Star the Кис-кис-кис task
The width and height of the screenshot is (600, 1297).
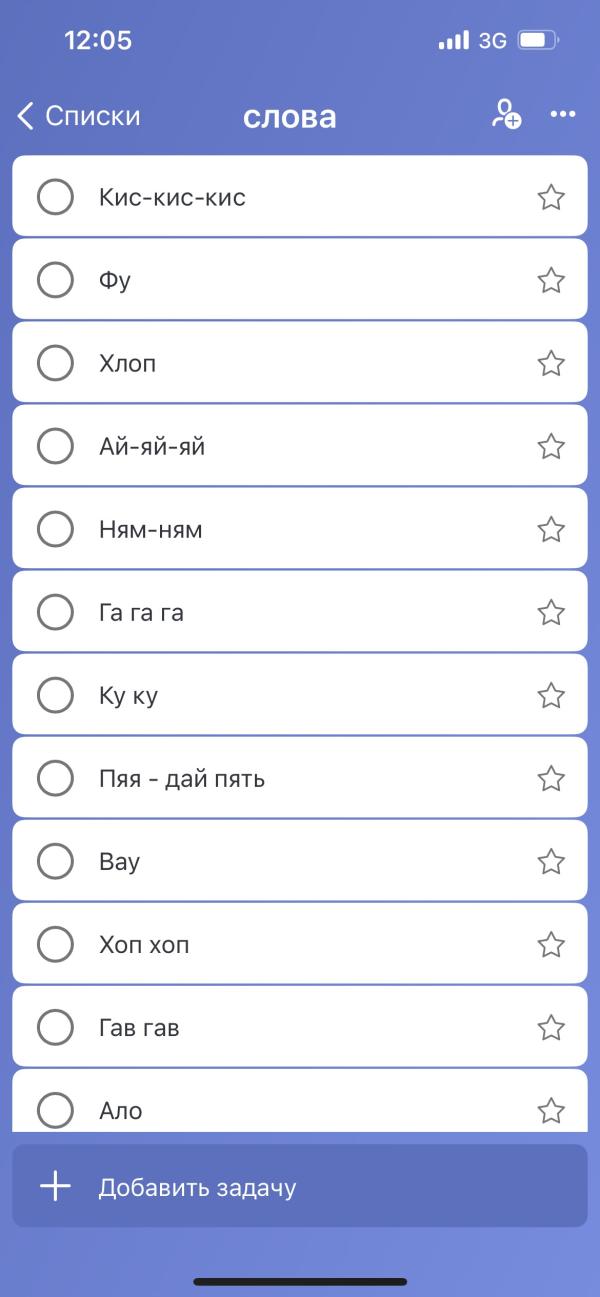[551, 197]
